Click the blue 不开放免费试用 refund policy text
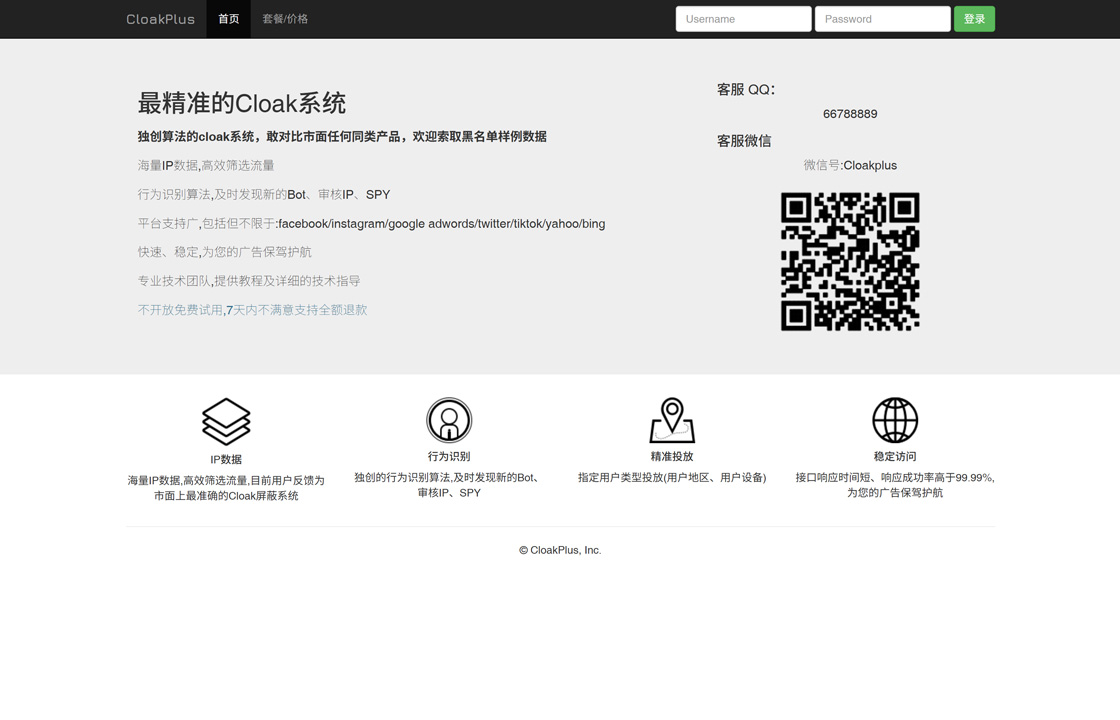This screenshot has width=1120, height=720. tap(252, 310)
